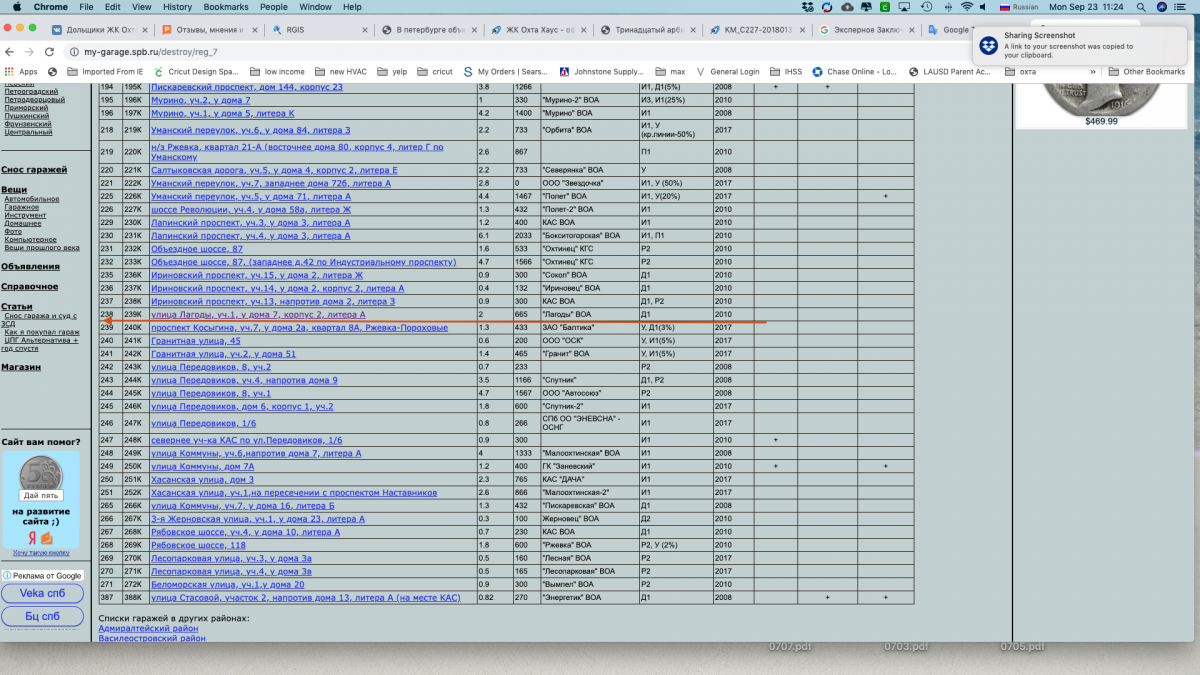The width and height of the screenshot is (1200, 675).
Task: Open the 'улица Коммуны, дом 7А' link
Action: pos(202,466)
